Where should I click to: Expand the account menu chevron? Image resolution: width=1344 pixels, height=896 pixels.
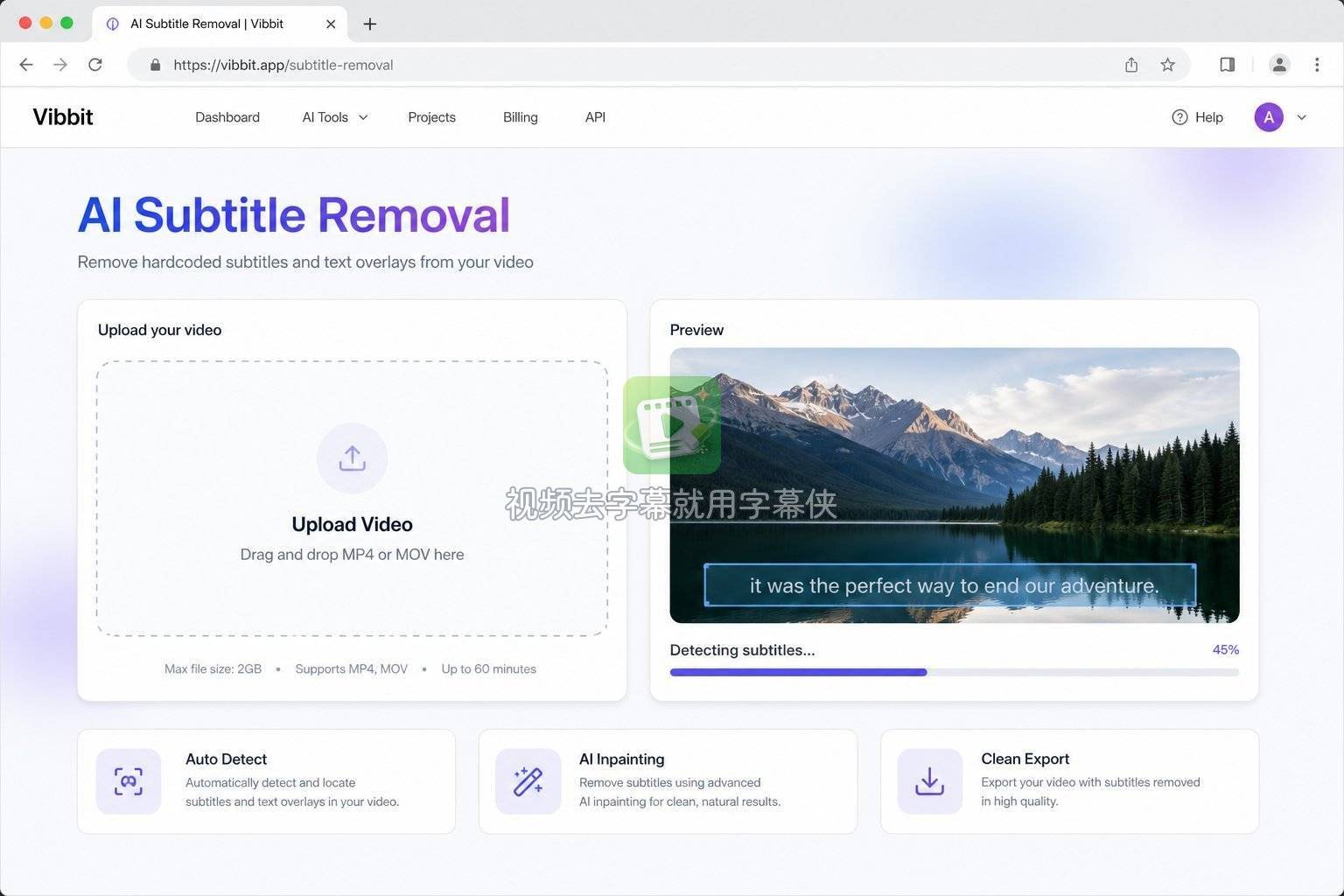pos(1301,117)
